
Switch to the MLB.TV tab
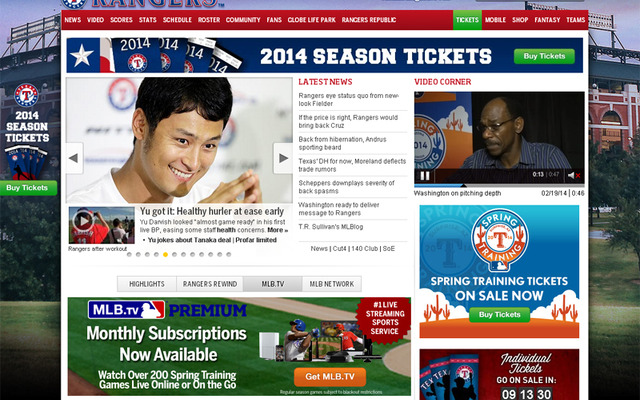[x=273, y=284]
